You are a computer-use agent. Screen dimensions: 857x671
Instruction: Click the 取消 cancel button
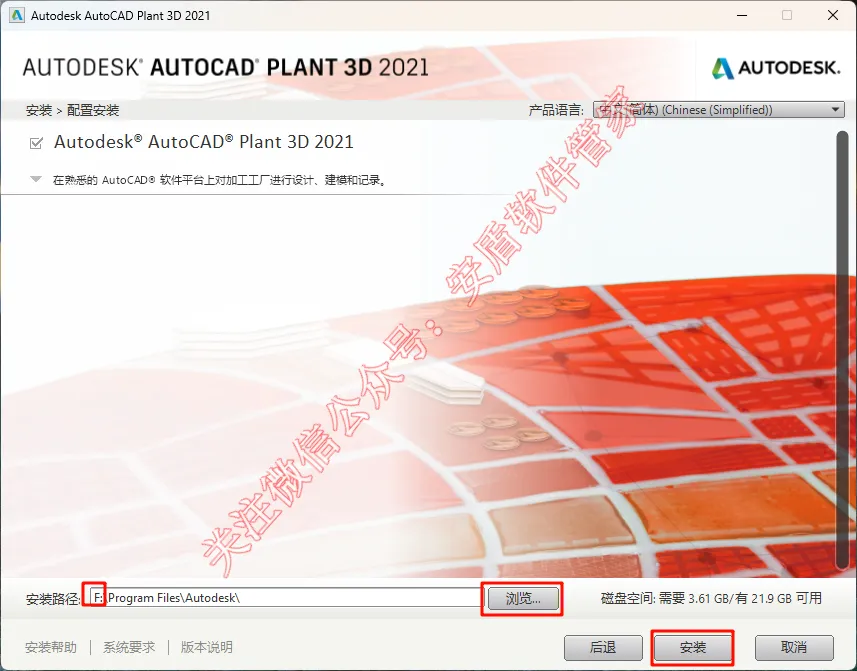point(794,648)
